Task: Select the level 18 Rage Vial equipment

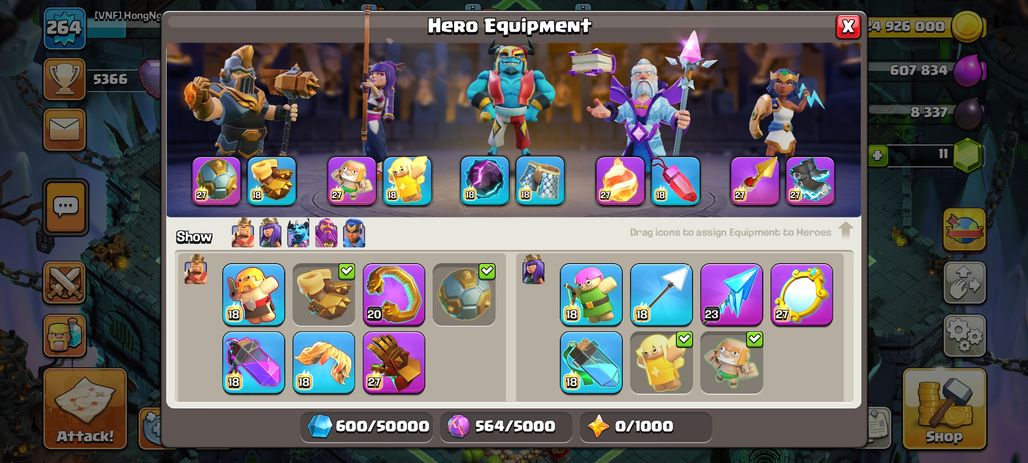Action: click(x=254, y=363)
